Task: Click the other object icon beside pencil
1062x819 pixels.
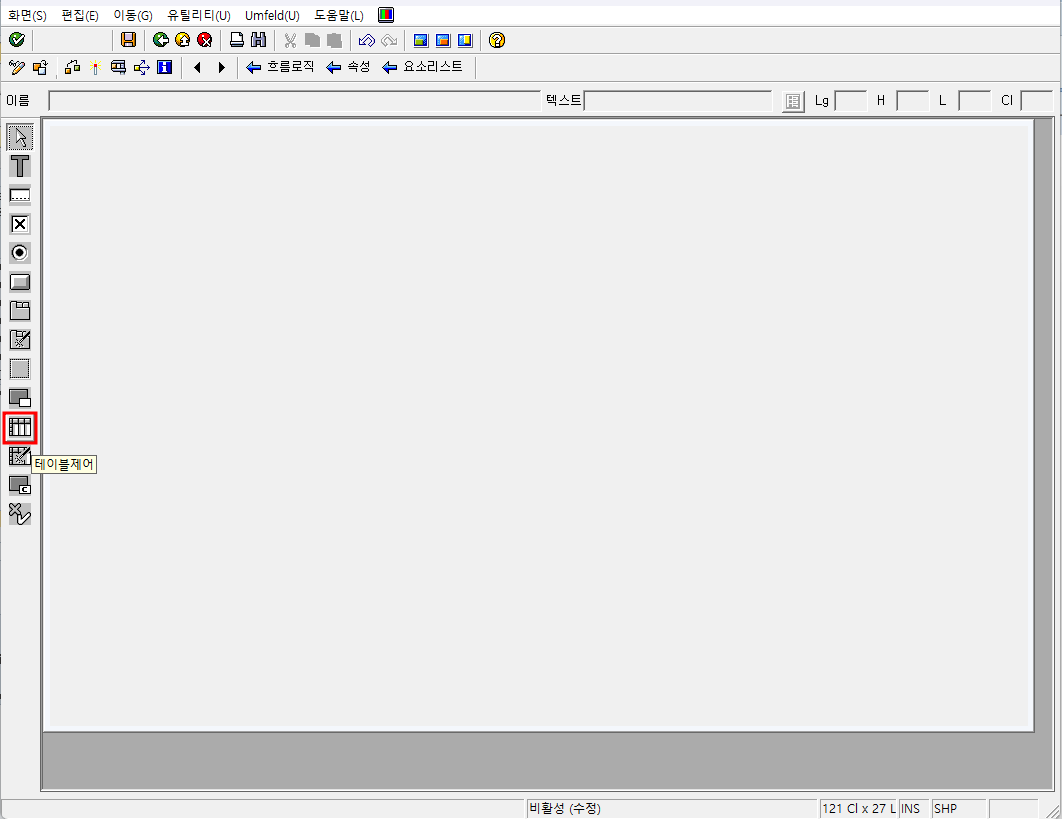Action: point(40,67)
